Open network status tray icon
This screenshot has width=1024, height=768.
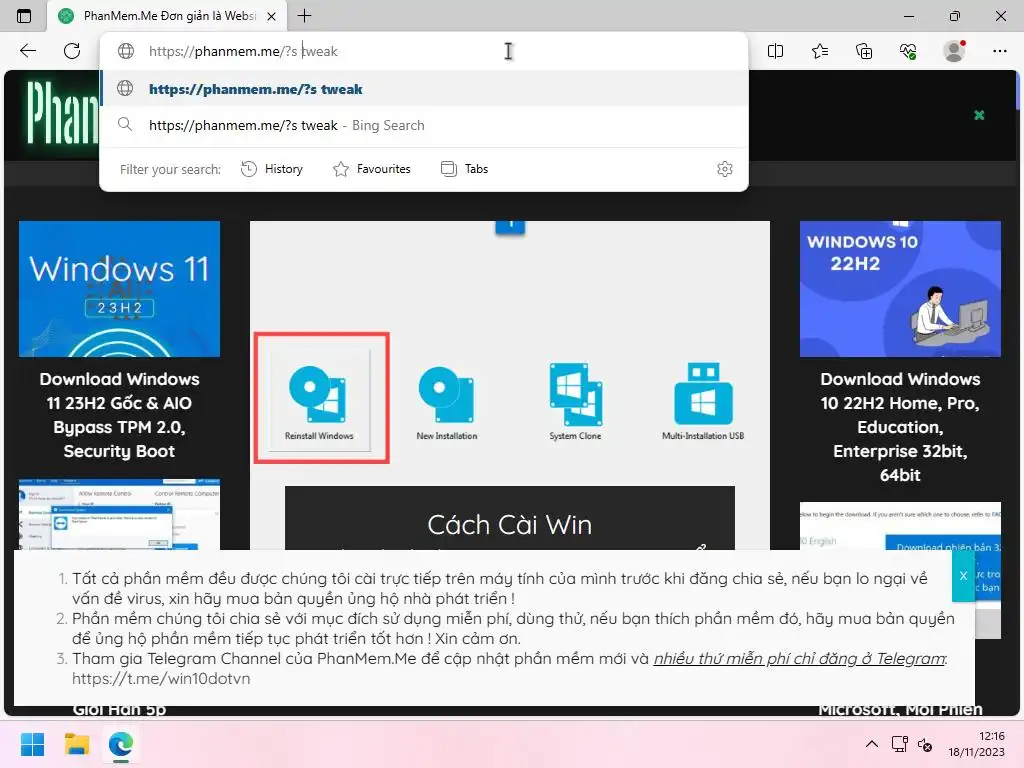click(x=900, y=744)
